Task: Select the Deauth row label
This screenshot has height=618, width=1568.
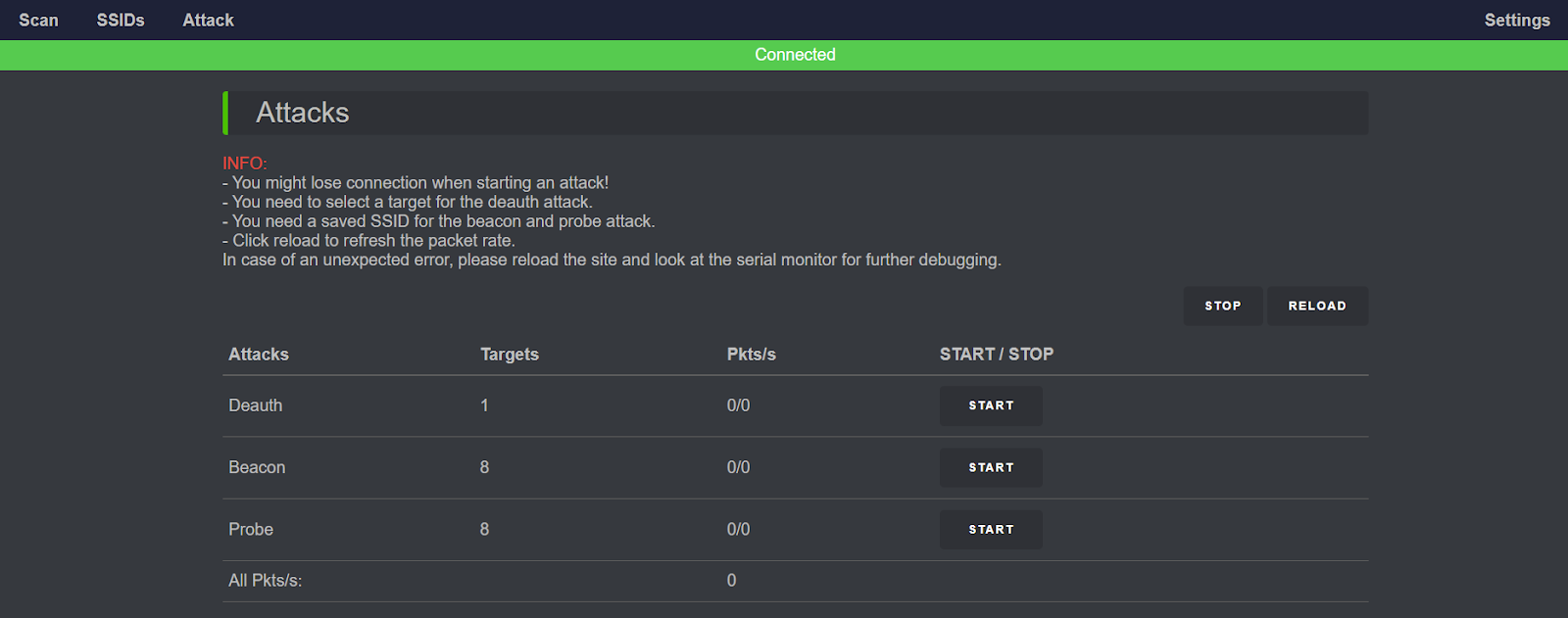Action: (256, 405)
